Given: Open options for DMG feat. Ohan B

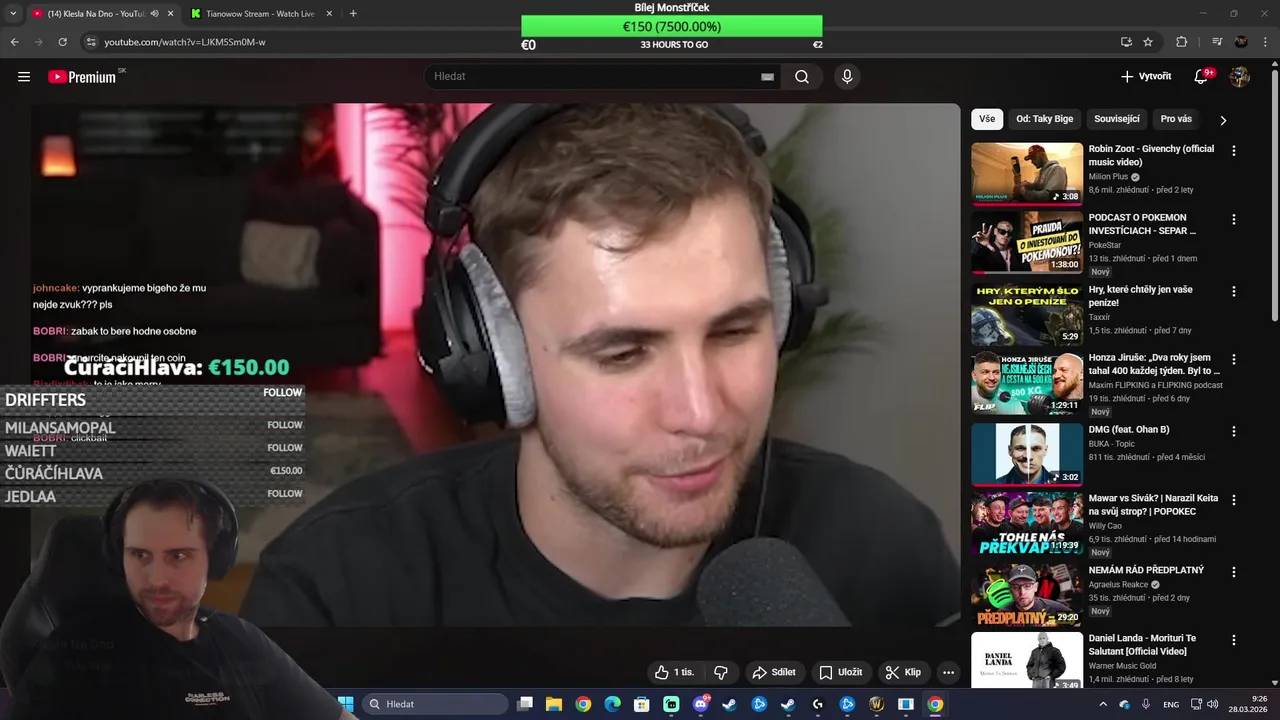Looking at the screenshot, I should [1233, 432].
